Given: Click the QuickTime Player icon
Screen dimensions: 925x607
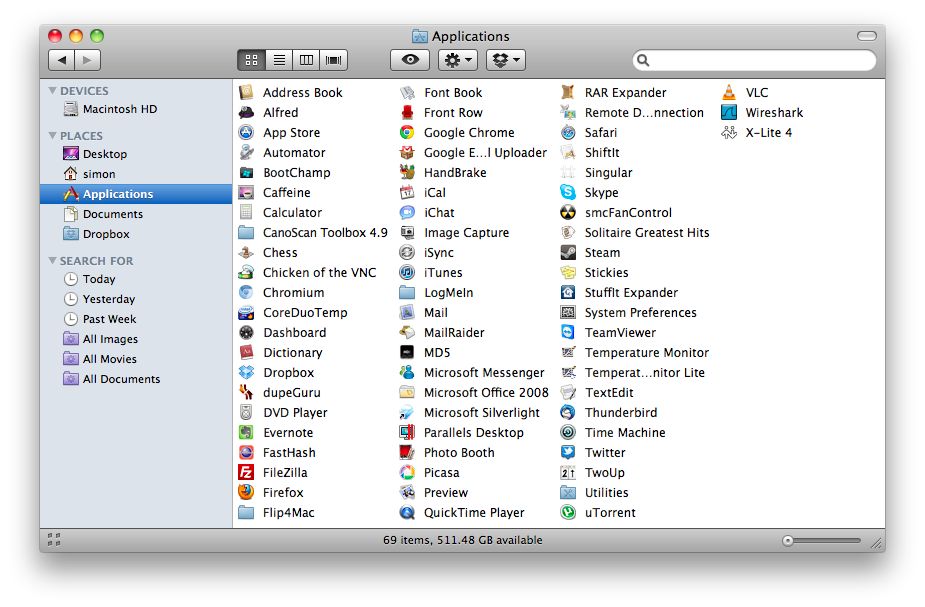Looking at the screenshot, I should [407, 513].
